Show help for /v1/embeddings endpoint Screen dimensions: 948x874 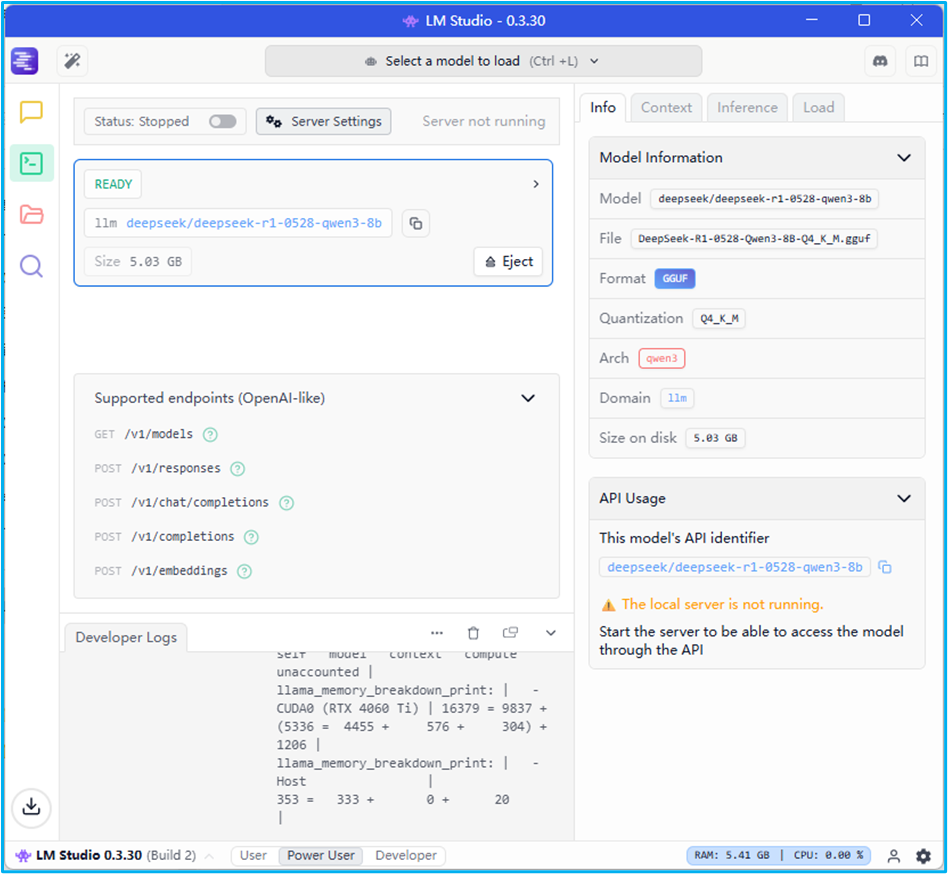[x=244, y=571]
